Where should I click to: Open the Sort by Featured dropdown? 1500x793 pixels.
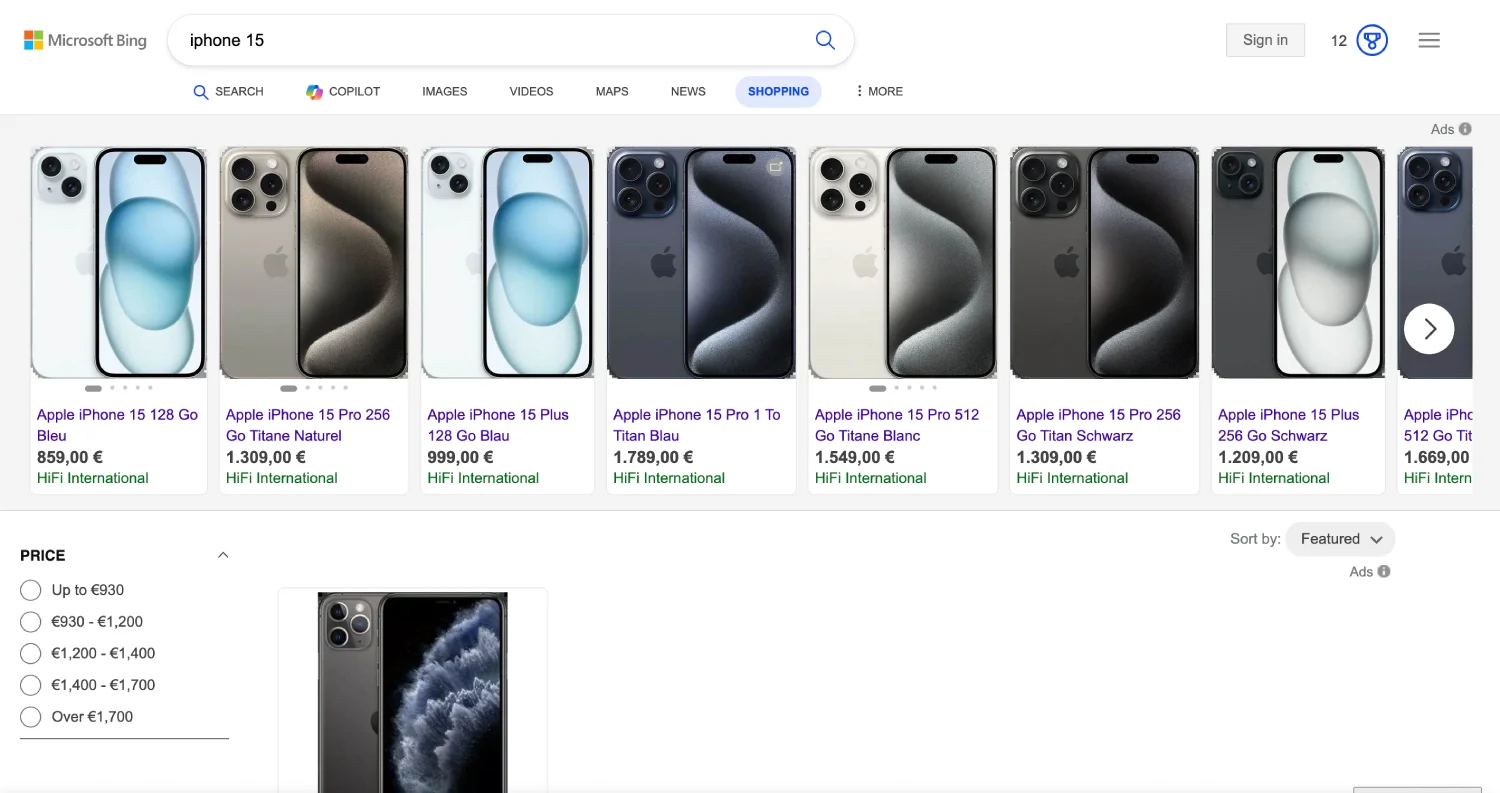[x=1340, y=539]
